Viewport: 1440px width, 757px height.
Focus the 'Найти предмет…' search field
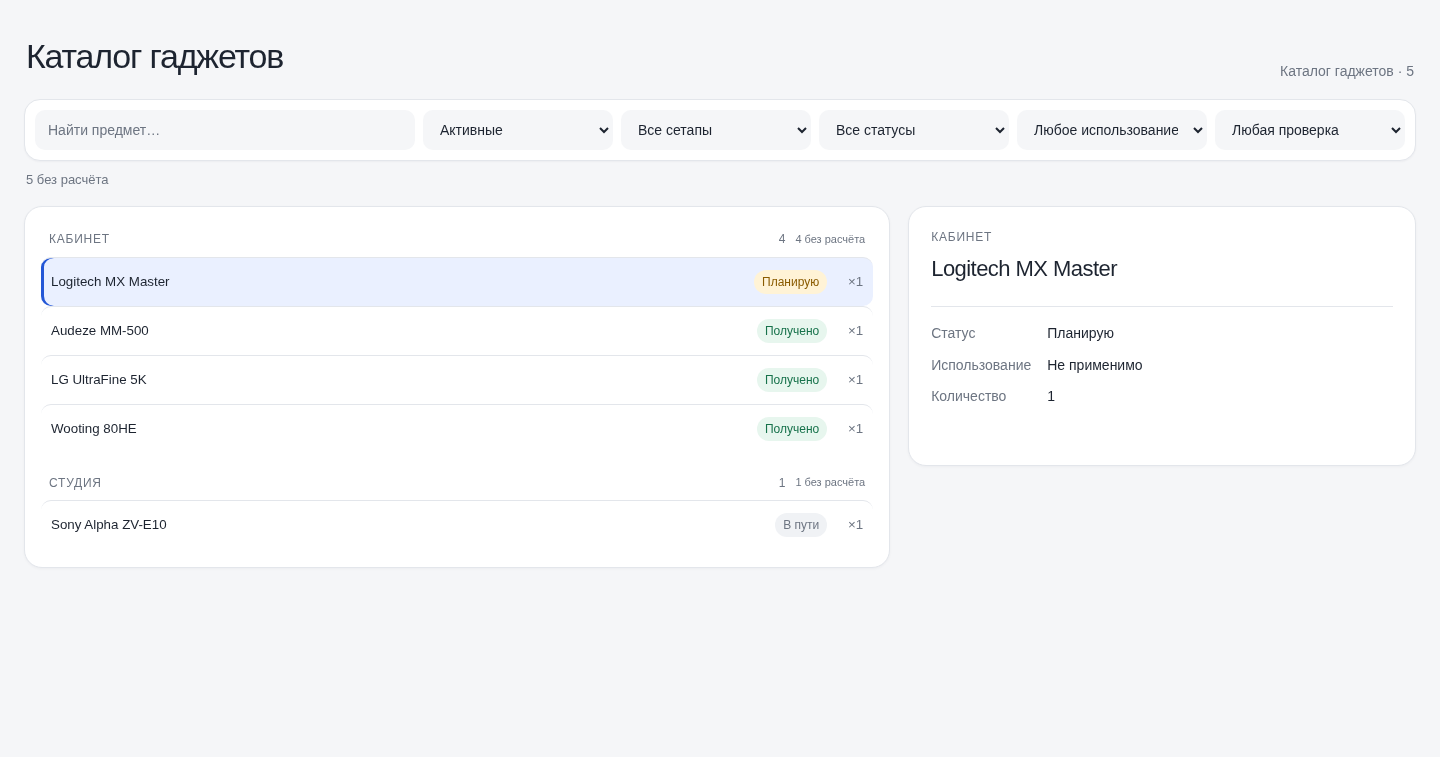[x=225, y=130]
